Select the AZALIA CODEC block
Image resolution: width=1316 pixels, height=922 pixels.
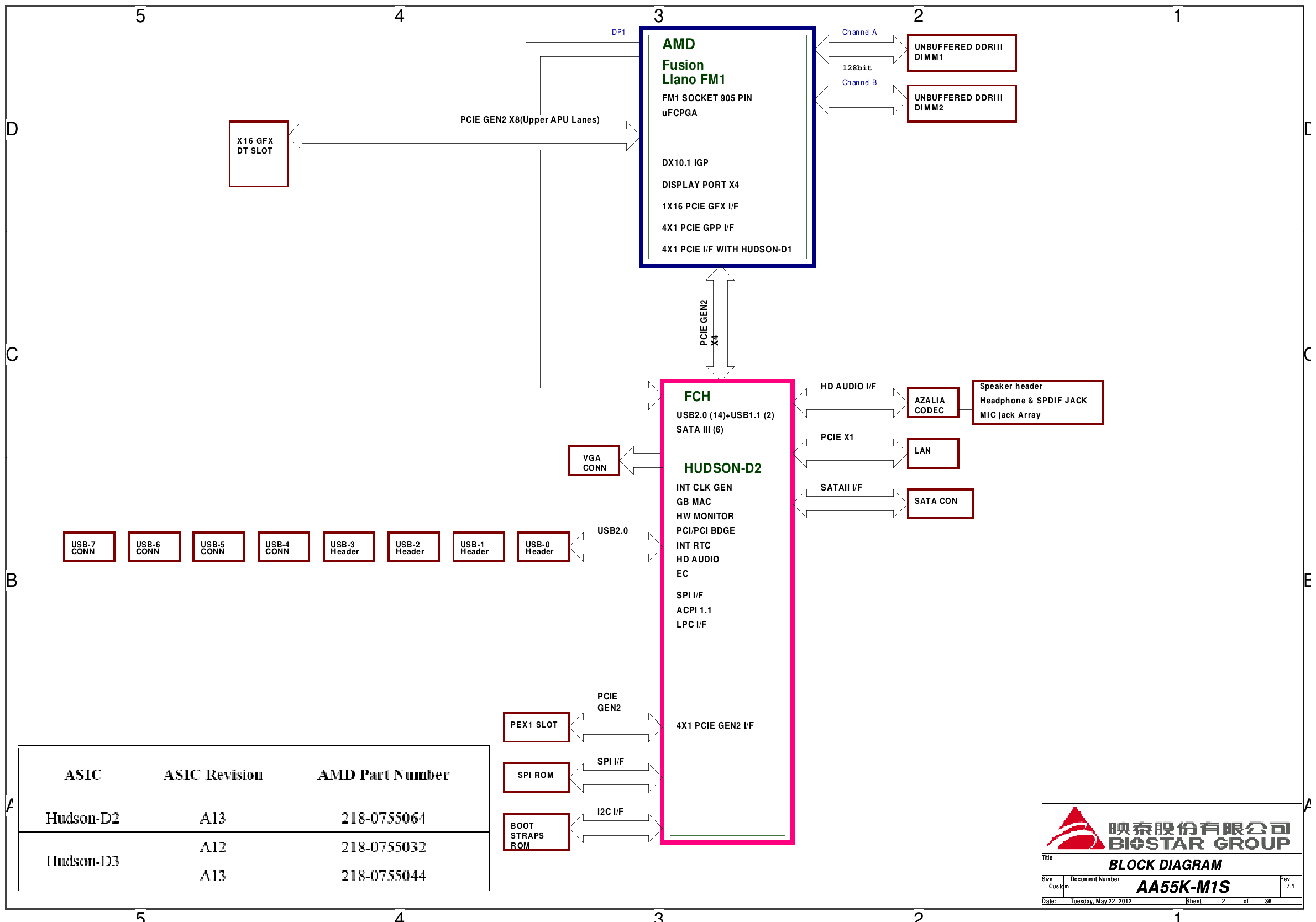(x=932, y=403)
